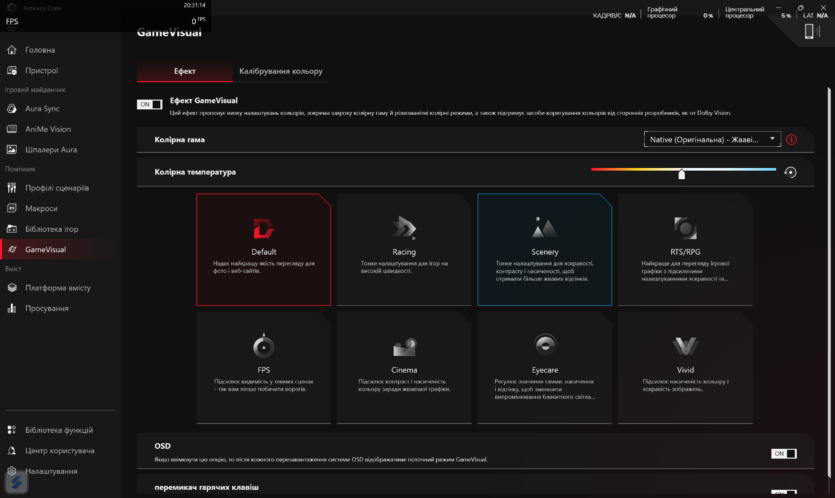Click the GameVisual page heading
Viewport: 835px width, 498px height.
(169, 32)
